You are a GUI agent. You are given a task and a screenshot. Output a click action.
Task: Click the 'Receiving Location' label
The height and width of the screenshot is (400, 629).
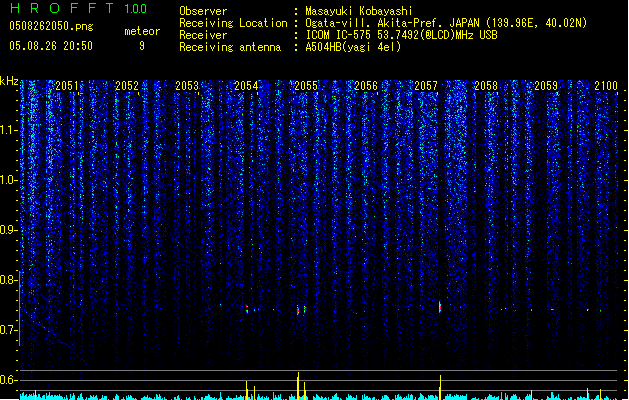point(233,23)
